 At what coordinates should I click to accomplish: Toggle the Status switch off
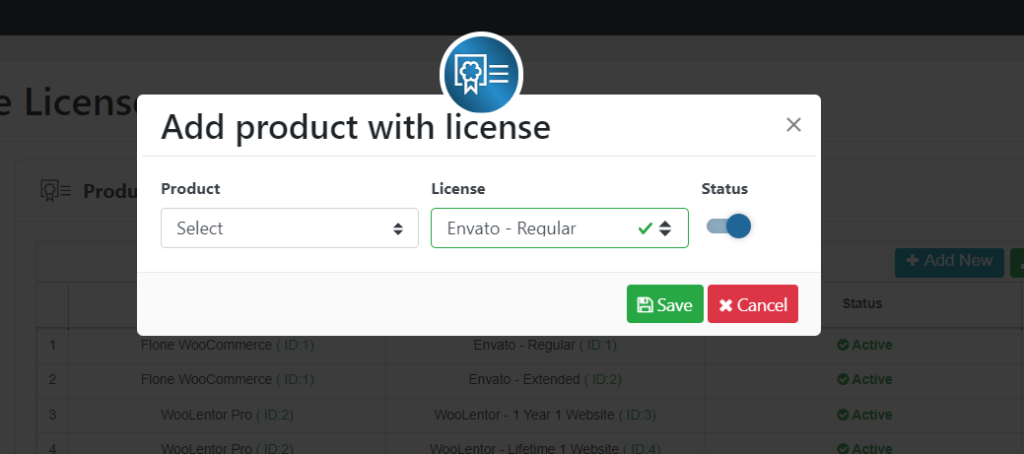[729, 226]
